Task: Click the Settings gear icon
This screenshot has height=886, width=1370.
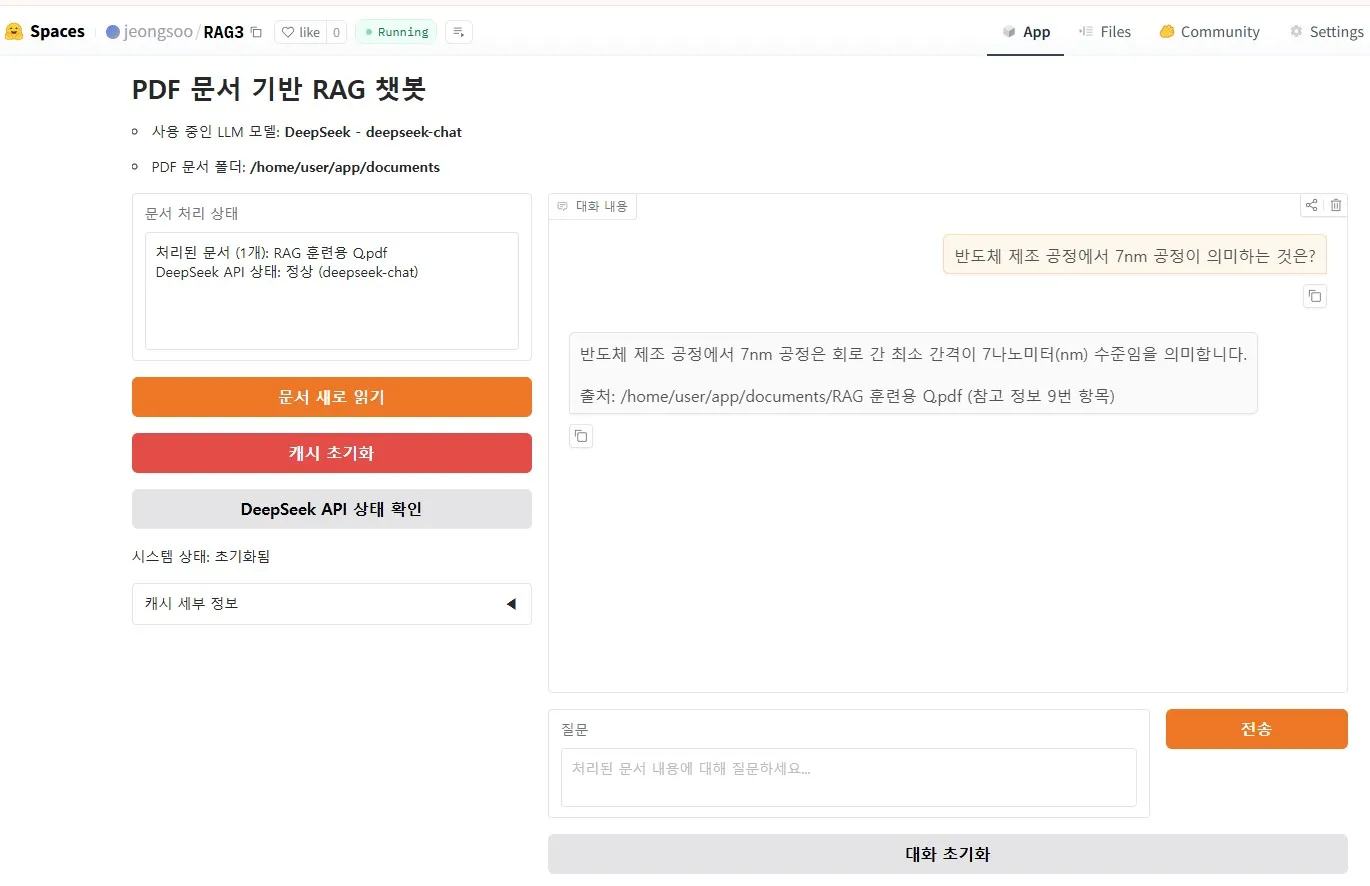Action: [x=1296, y=32]
